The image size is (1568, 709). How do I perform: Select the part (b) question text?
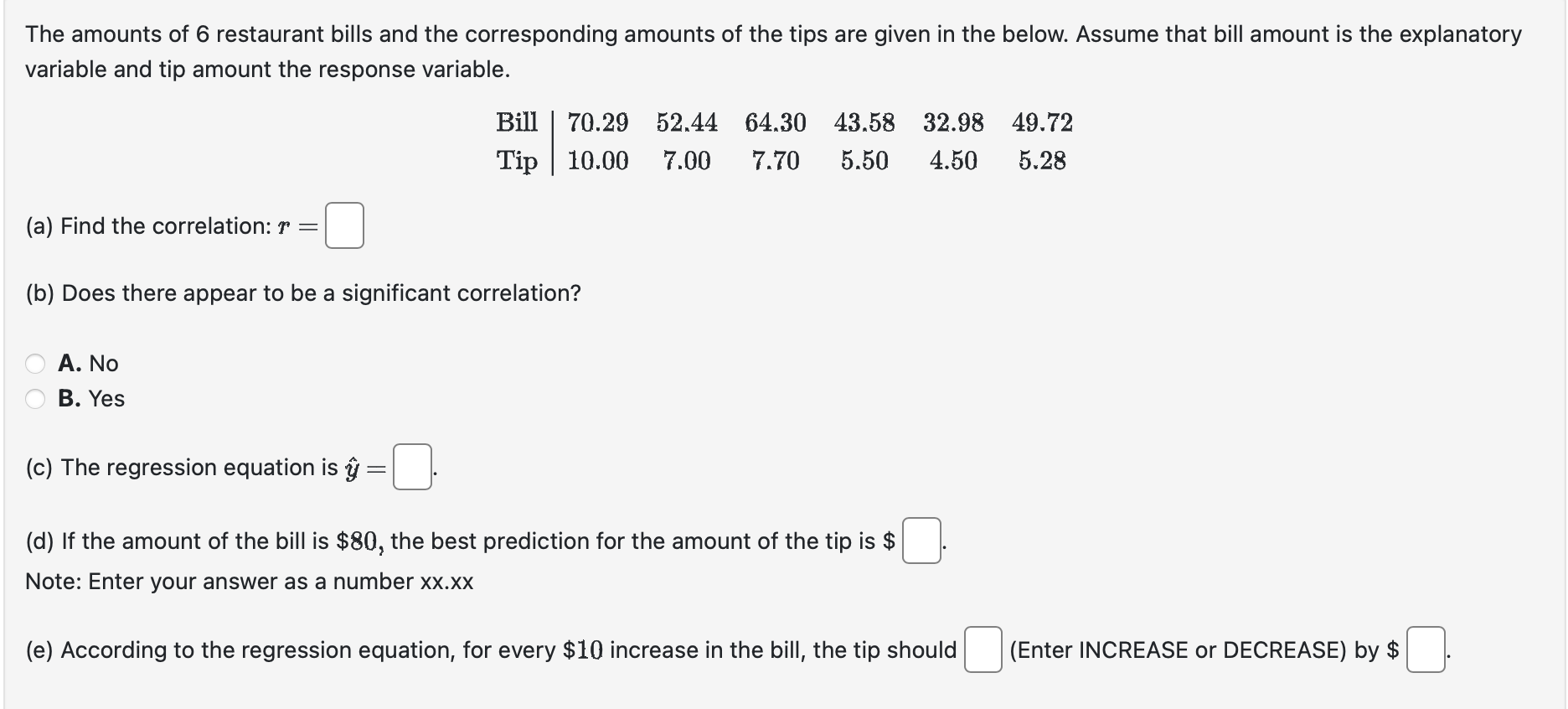pyautogui.click(x=302, y=292)
